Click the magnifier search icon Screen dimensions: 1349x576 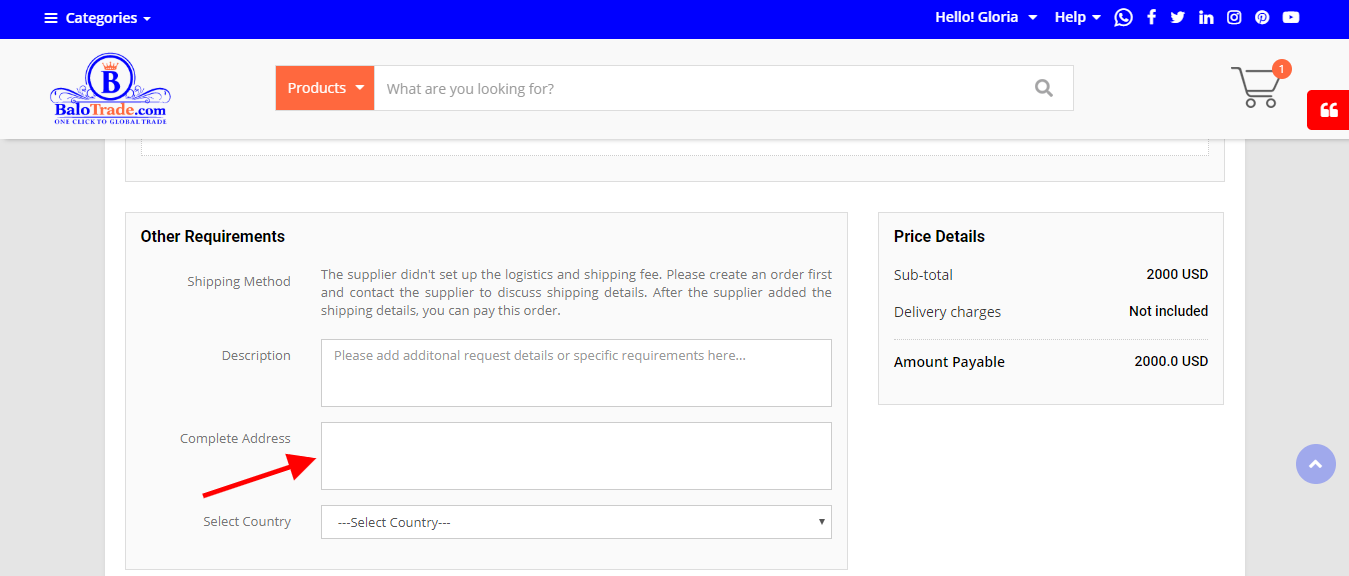pyautogui.click(x=1044, y=88)
